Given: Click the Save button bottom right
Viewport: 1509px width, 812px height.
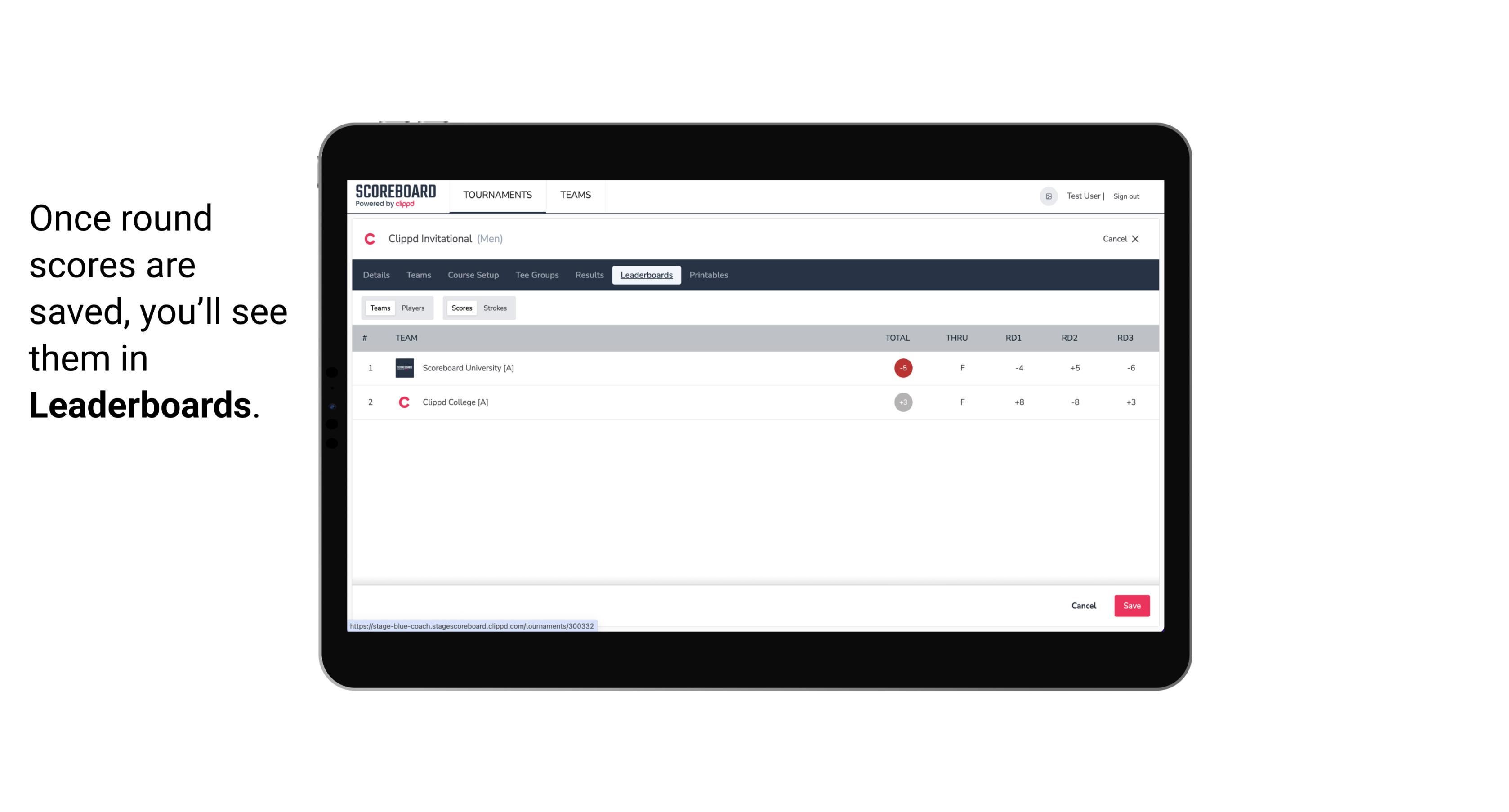Looking at the screenshot, I should [1131, 605].
